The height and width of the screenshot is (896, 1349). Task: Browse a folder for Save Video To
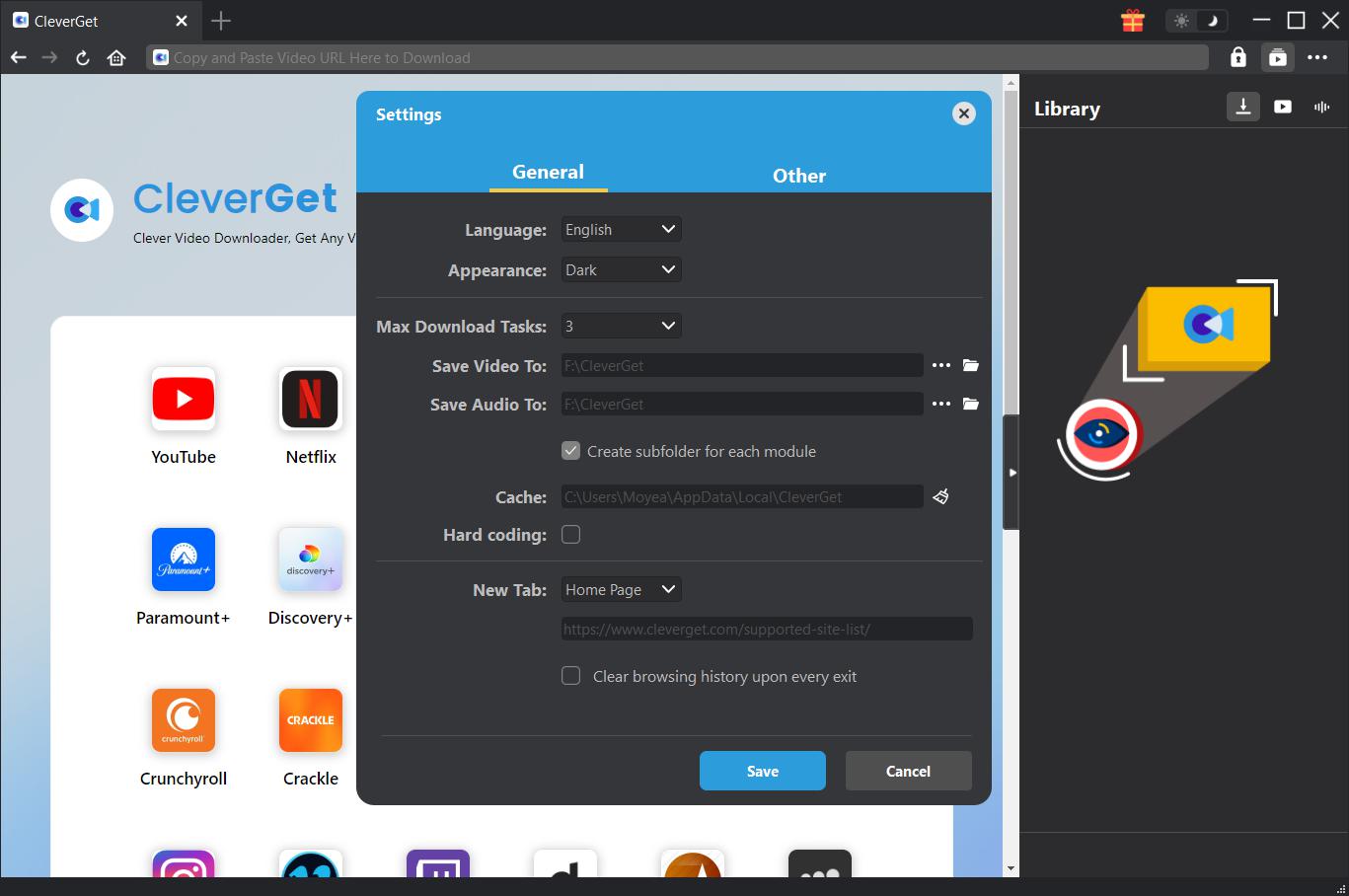970,364
